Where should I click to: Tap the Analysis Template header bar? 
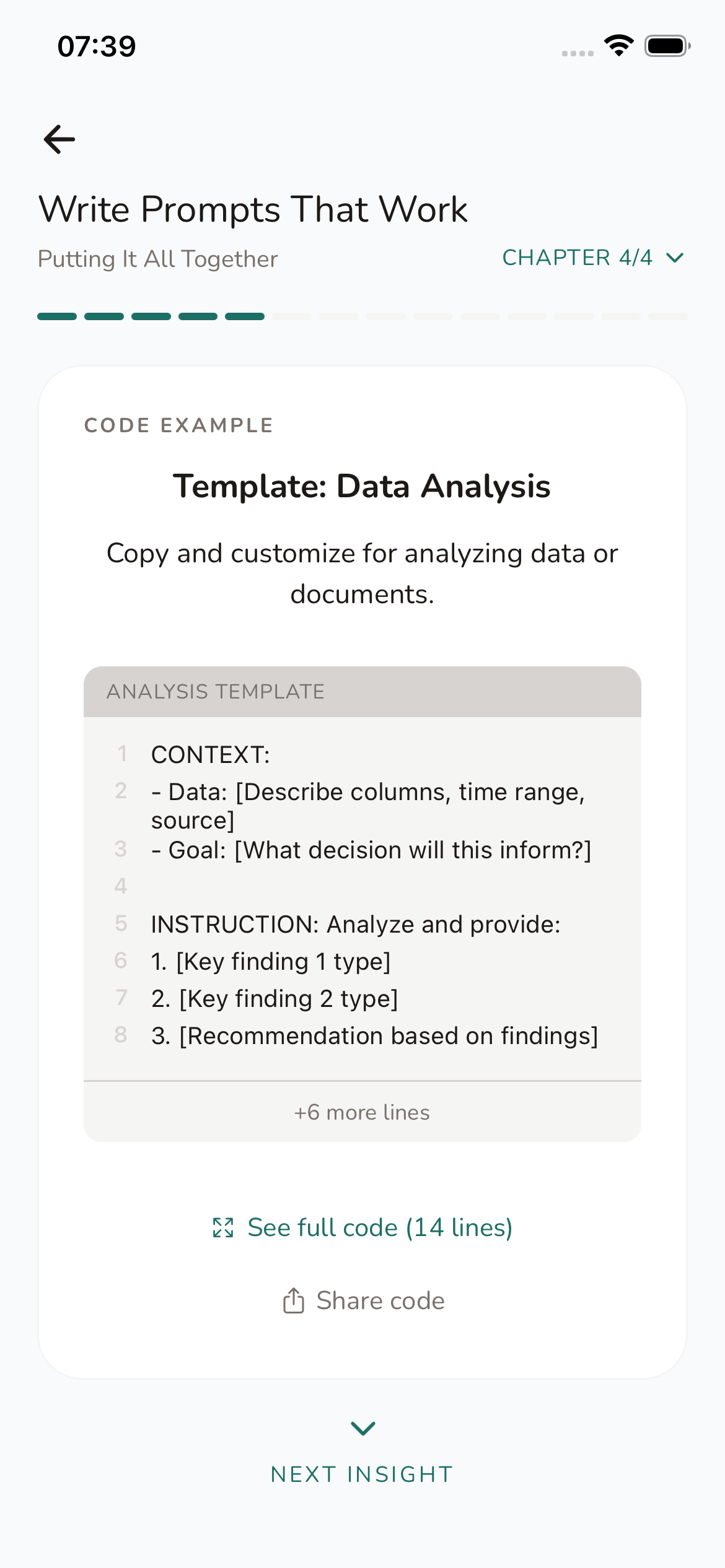point(362,692)
